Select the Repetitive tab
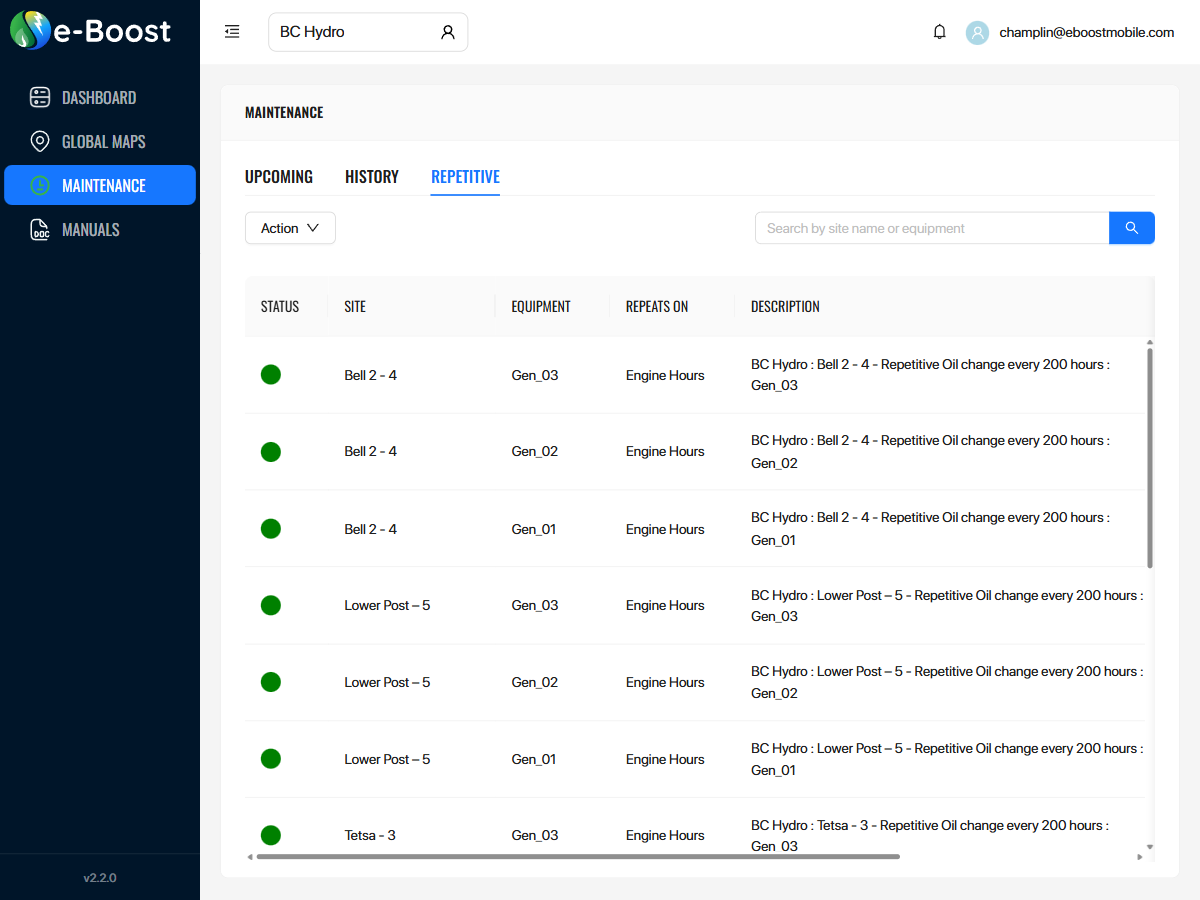This screenshot has height=900, width=1200. click(x=465, y=176)
